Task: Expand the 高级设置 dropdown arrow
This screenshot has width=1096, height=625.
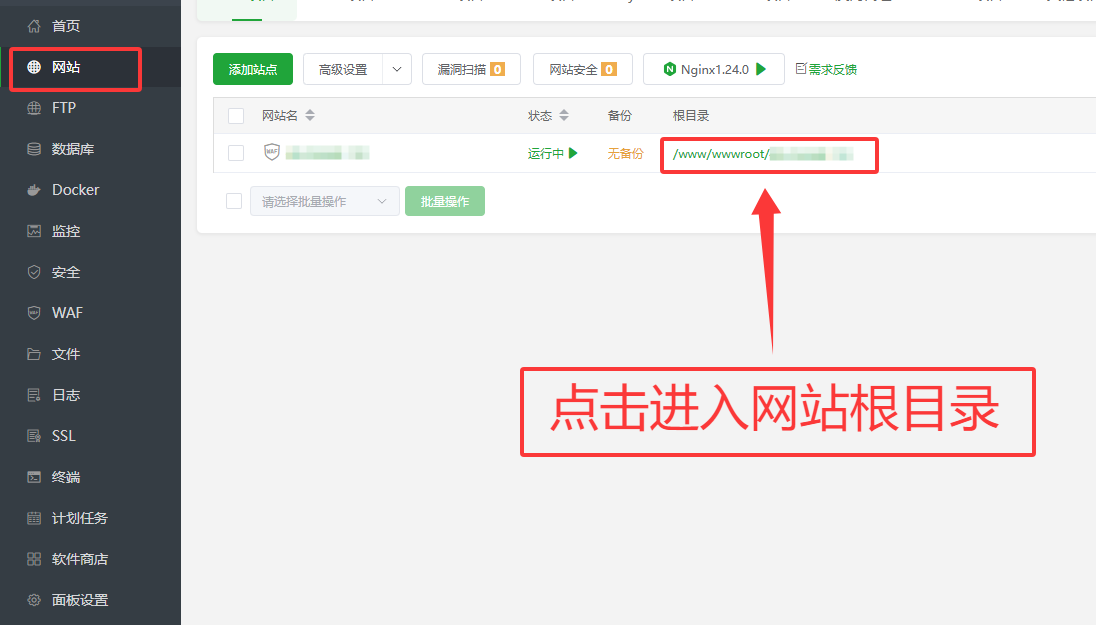Action: pyautogui.click(x=397, y=69)
